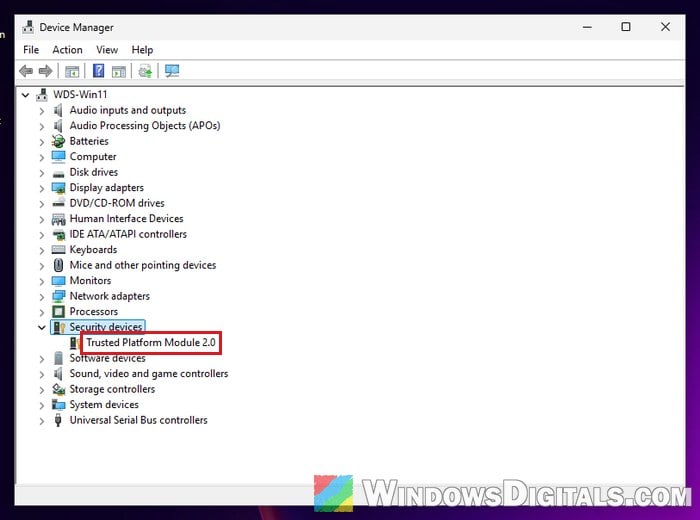Image resolution: width=700 pixels, height=520 pixels.
Task: Select the Software devices label
Action: click(108, 358)
